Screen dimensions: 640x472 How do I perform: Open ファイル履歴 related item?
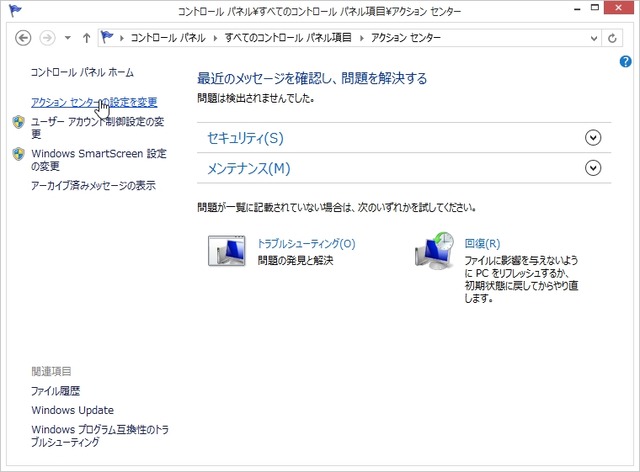pyautogui.click(x=56, y=391)
